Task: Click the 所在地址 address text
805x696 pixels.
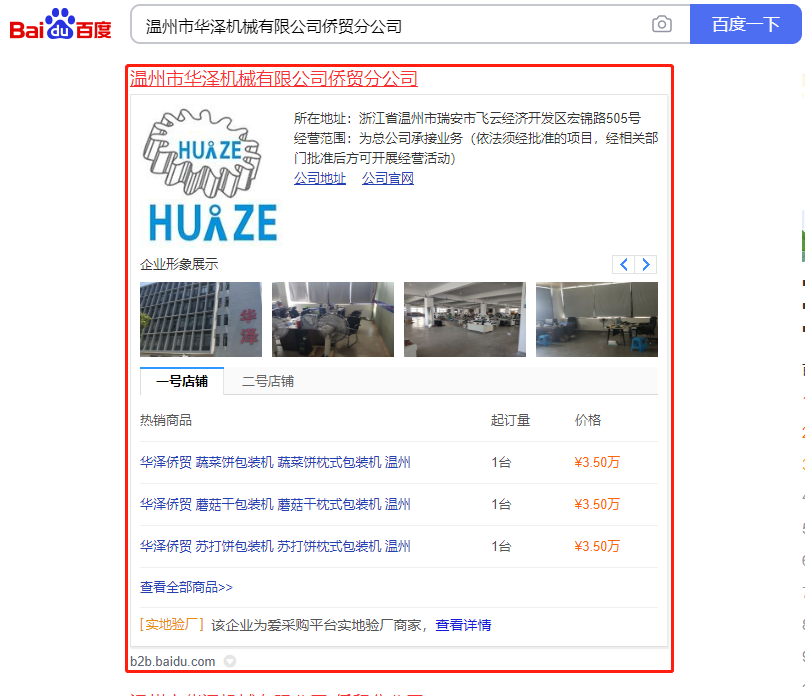Action: [467, 119]
